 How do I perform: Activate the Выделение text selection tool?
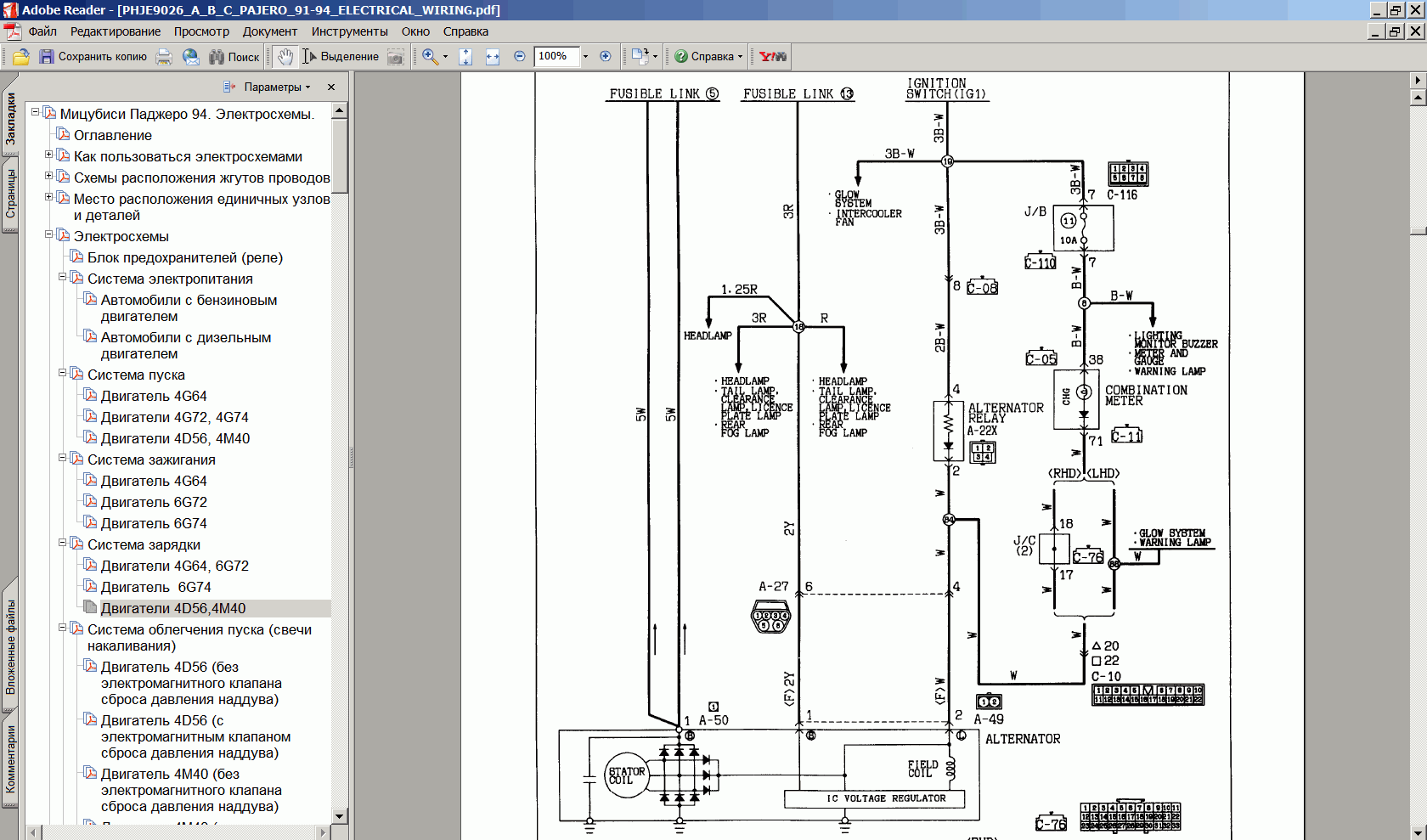[x=341, y=57]
